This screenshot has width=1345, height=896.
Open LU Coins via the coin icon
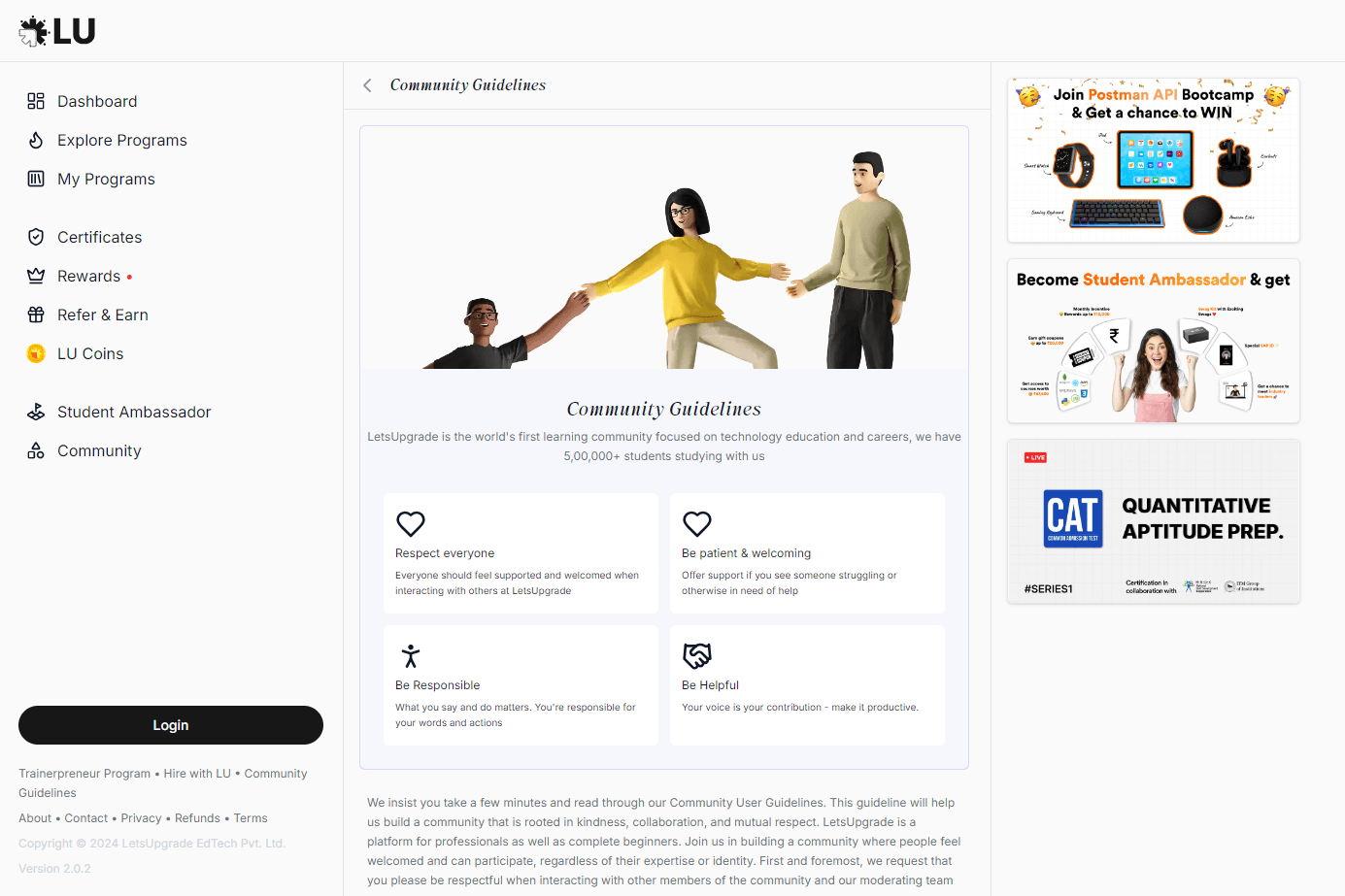pyautogui.click(x=36, y=353)
